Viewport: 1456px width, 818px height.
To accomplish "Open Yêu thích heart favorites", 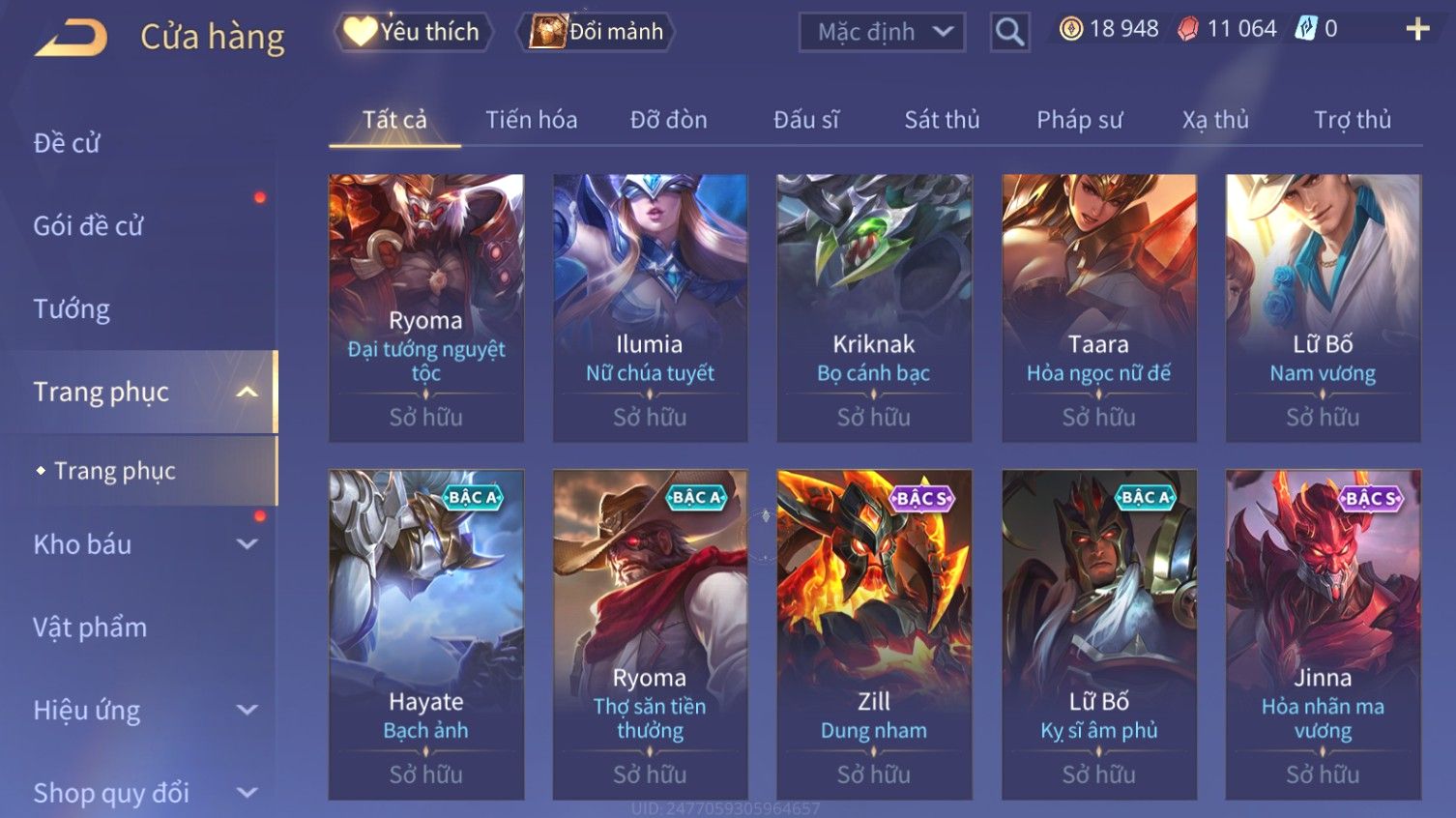I will pos(413,32).
